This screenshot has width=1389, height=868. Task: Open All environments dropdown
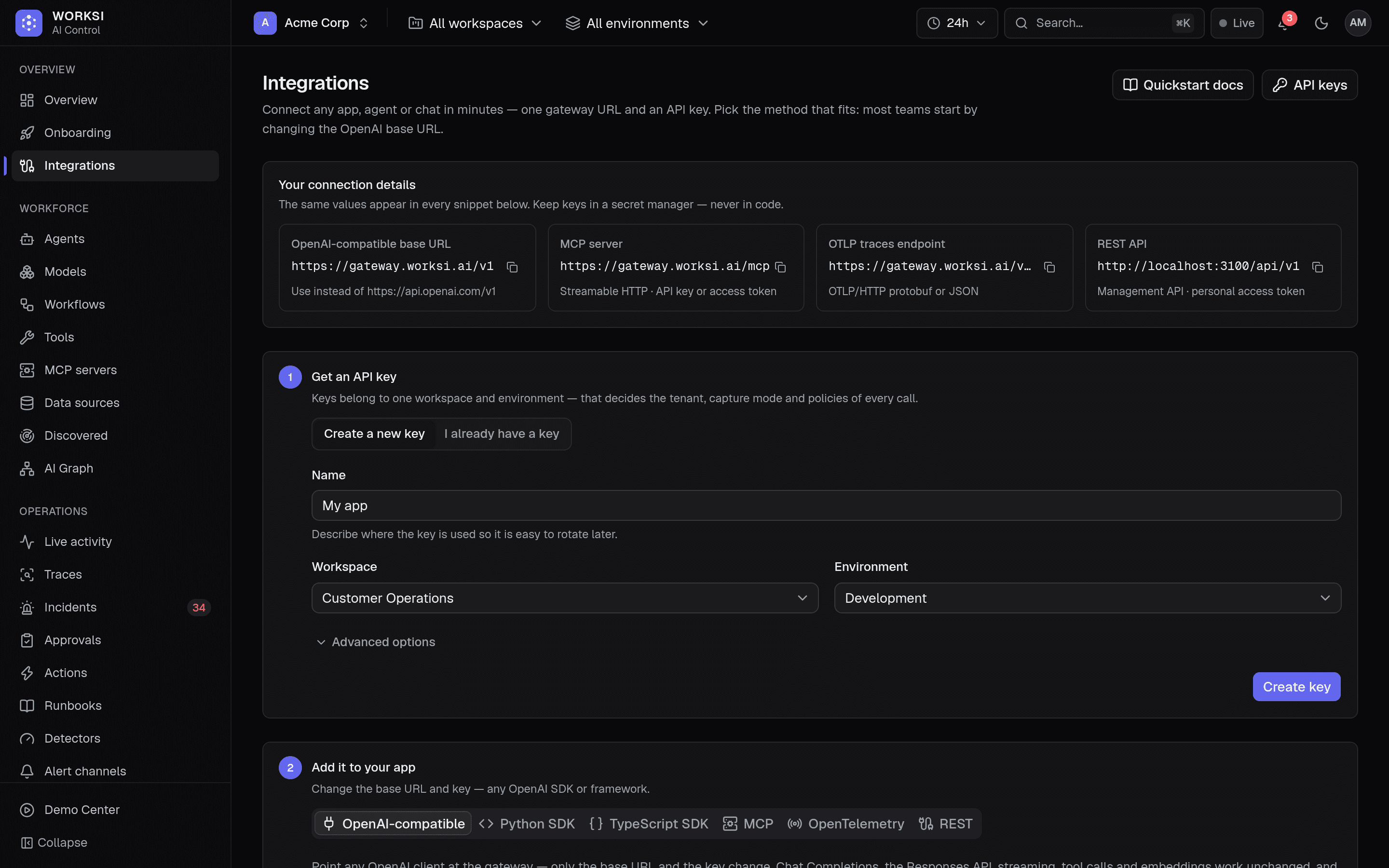coord(637,23)
